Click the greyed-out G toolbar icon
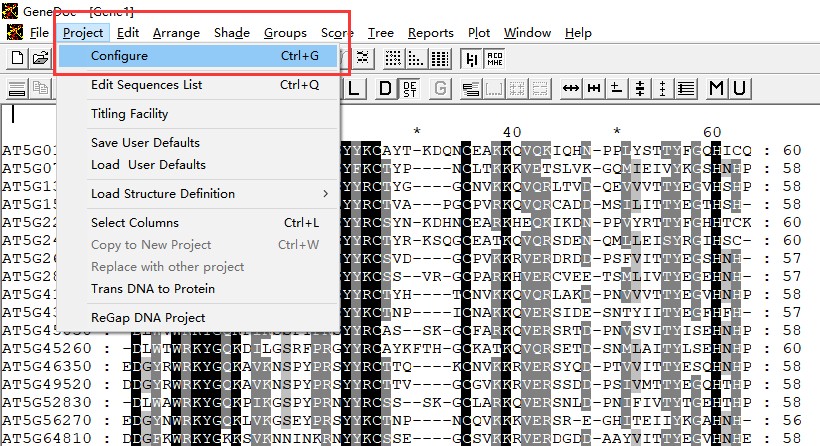This screenshot has height=446, width=820. (440, 89)
